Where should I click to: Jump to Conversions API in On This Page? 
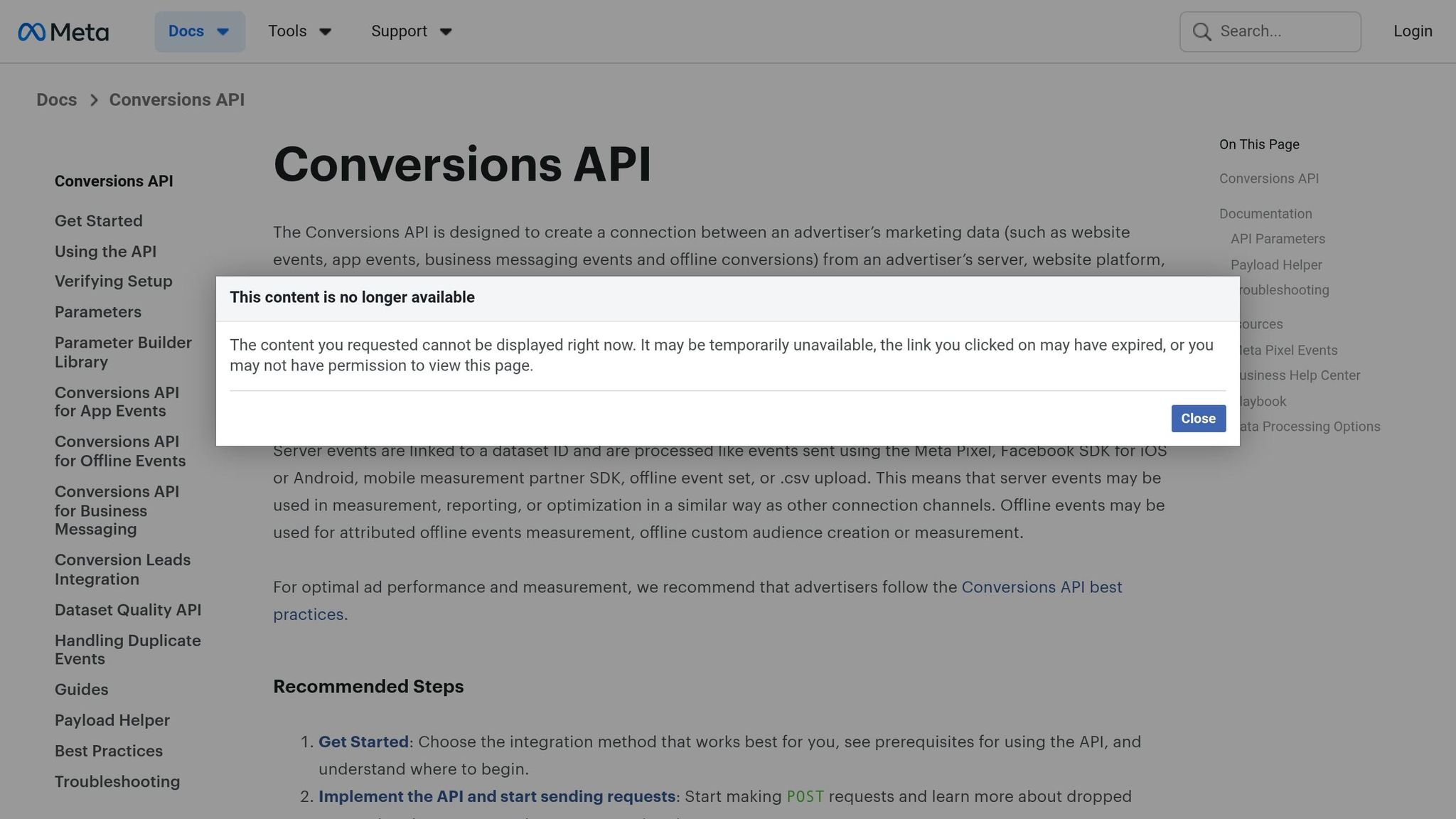pyautogui.click(x=1269, y=178)
